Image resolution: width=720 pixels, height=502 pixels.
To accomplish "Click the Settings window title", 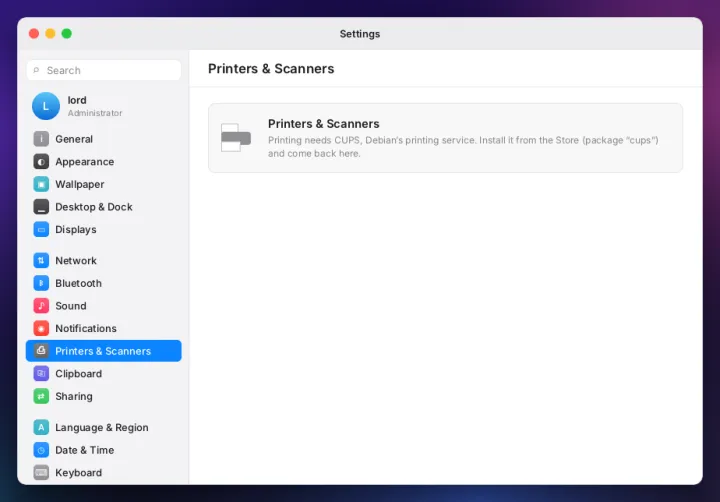I will point(360,34).
